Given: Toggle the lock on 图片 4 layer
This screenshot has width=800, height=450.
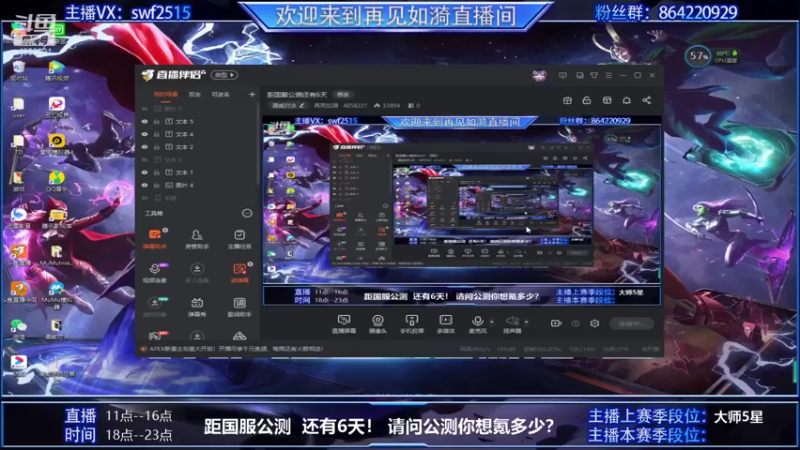Looking at the screenshot, I should tap(157, 185).
